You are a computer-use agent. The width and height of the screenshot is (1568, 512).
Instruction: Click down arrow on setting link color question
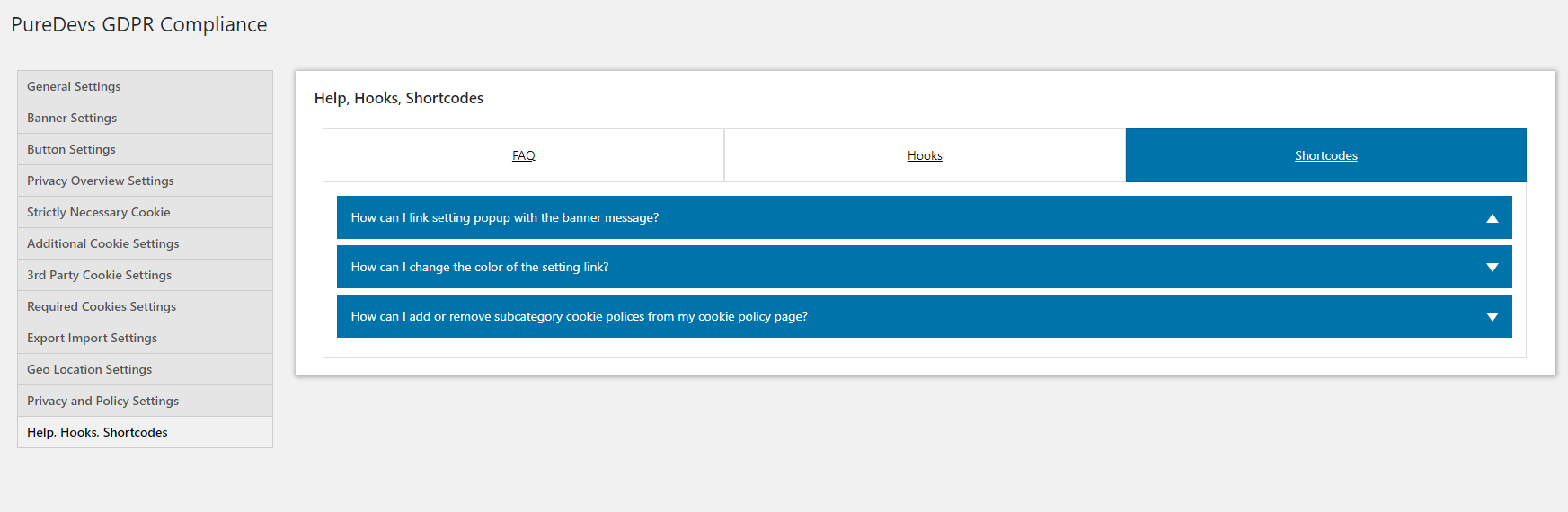pyautogui.click(x=1492, y=268)
